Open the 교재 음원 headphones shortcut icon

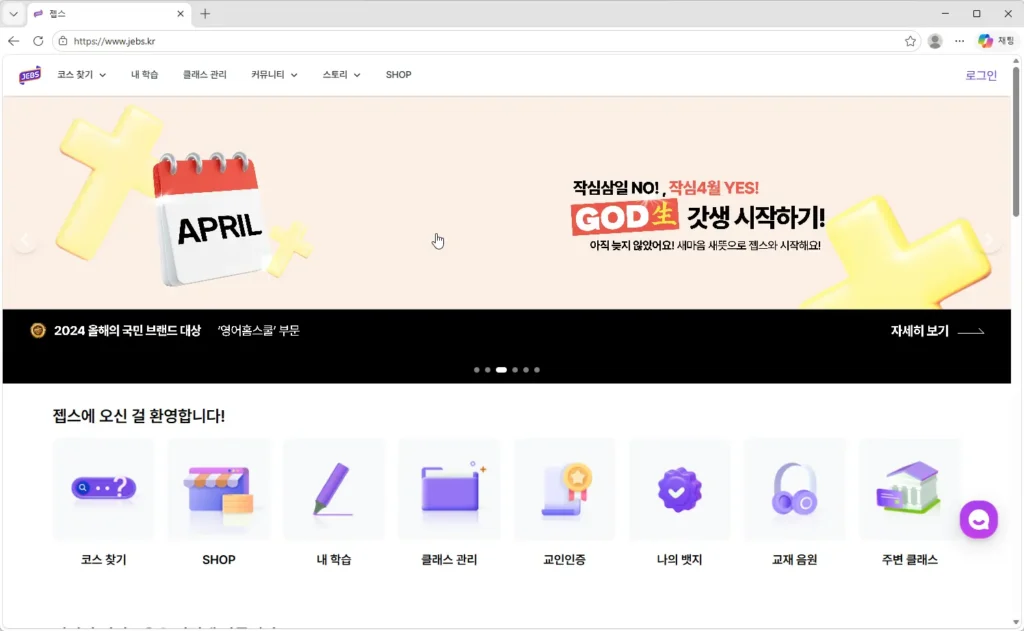pos(794,489)
